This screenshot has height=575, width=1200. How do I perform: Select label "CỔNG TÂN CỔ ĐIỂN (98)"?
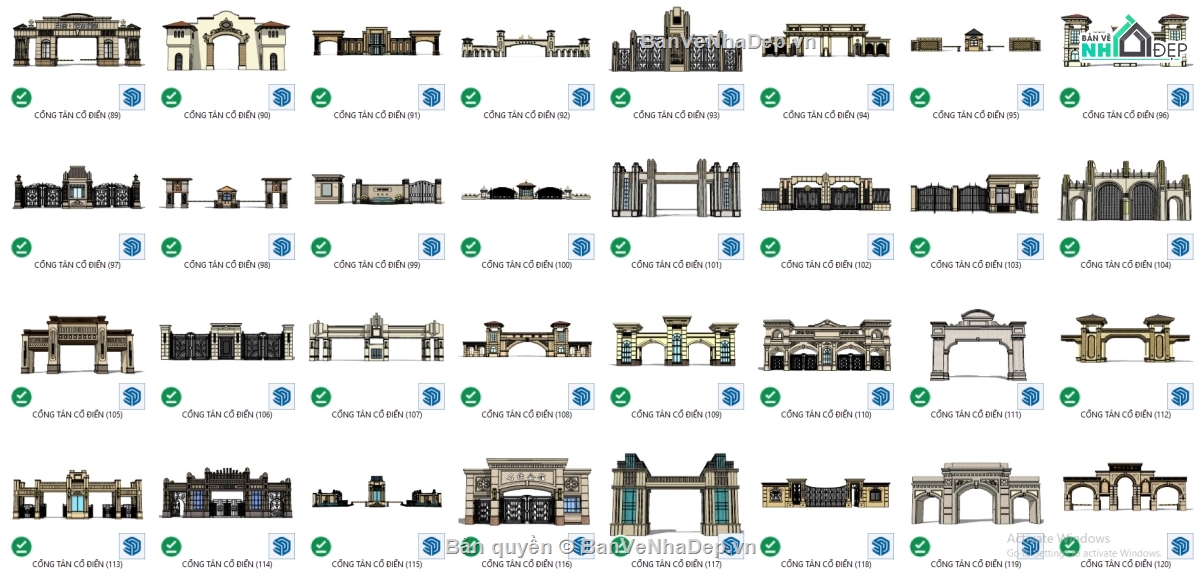click(227, 266)
